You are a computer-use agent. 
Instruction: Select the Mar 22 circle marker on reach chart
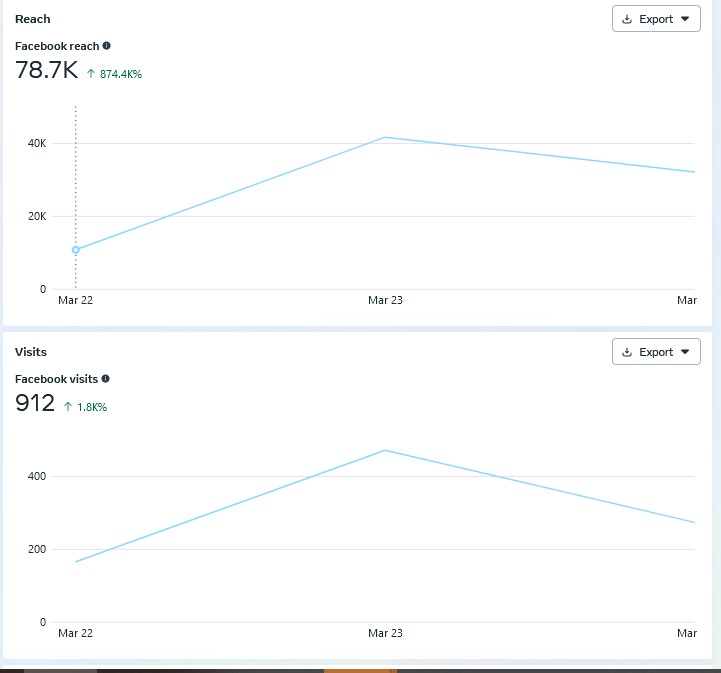(76, 250)
